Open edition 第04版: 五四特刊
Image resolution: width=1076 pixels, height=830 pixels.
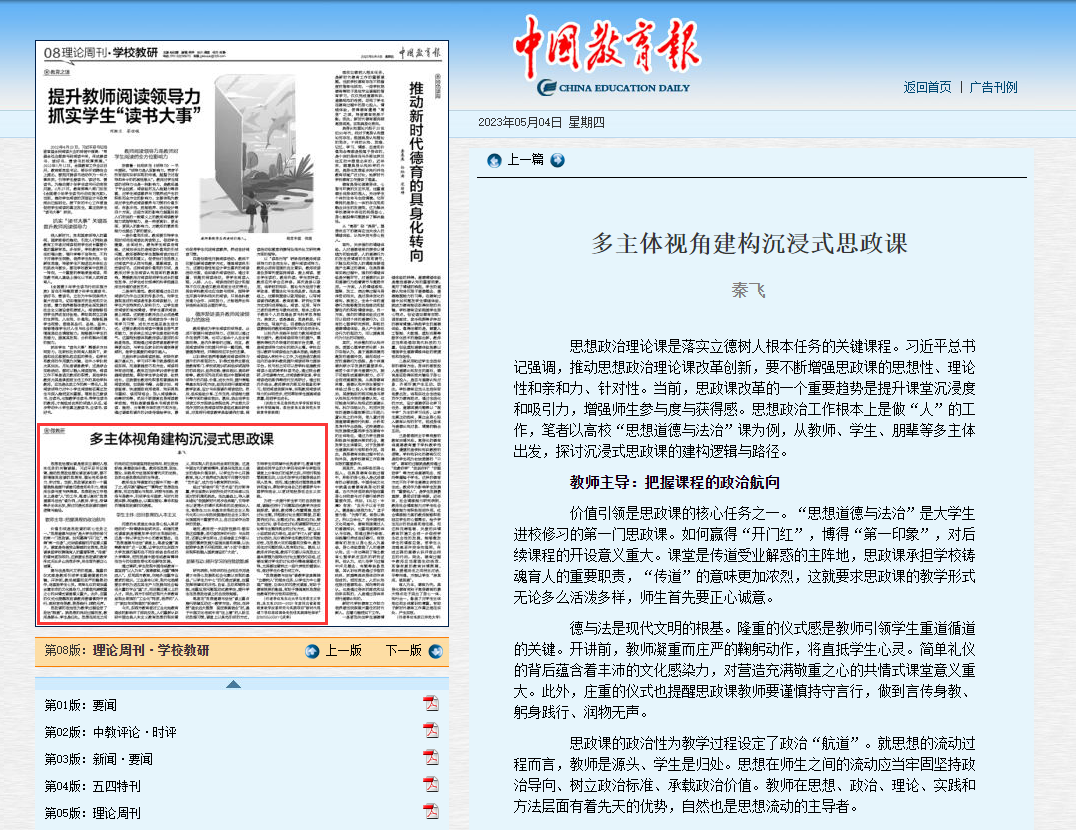click(x=93, y=786)
